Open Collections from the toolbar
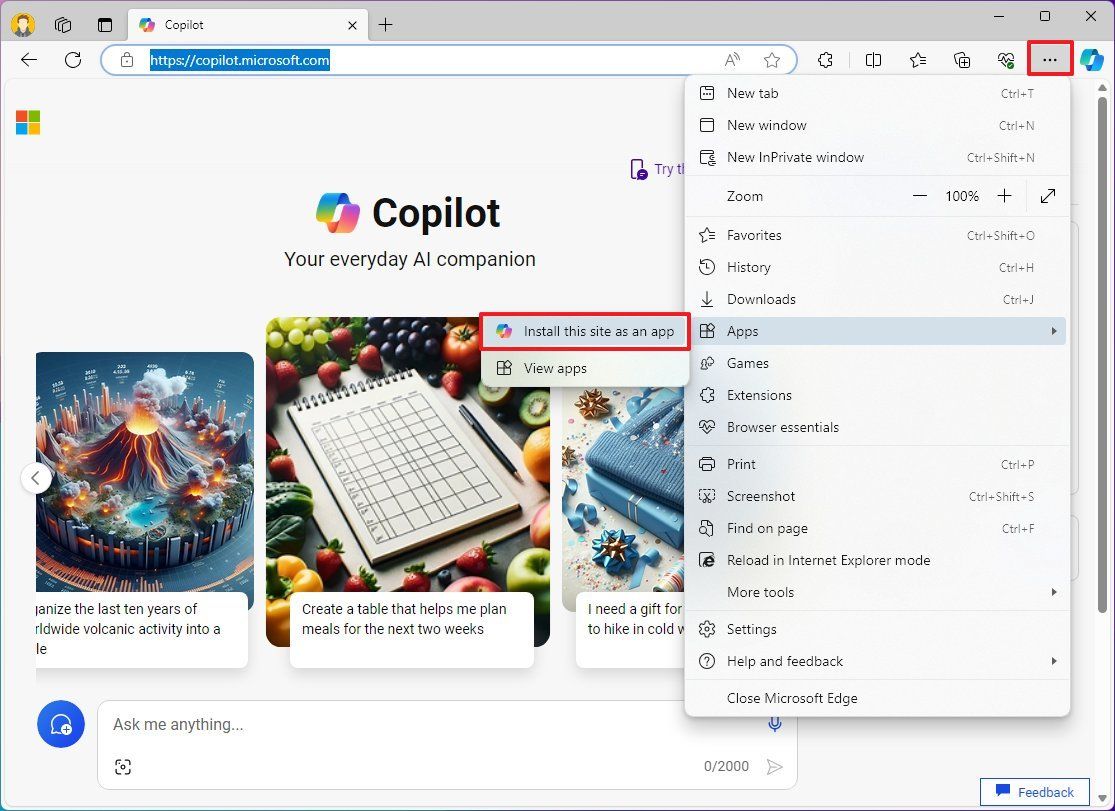The width and height of the screenshot is (1115, 811). tap(961, 60)
